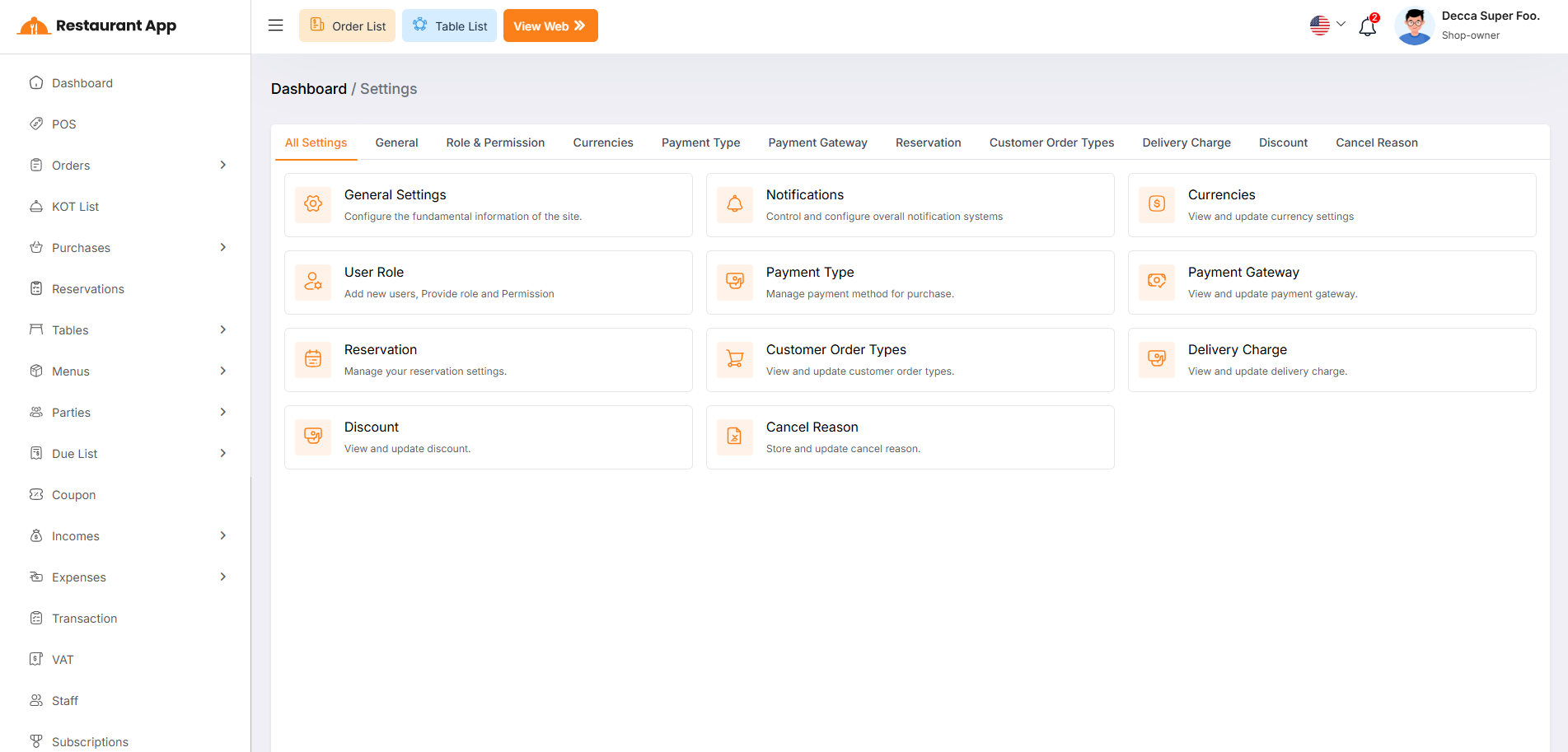Screen dimensions: 1568x752
Task: Click the Currencies card dollar icon
Action: (1157, 204)
